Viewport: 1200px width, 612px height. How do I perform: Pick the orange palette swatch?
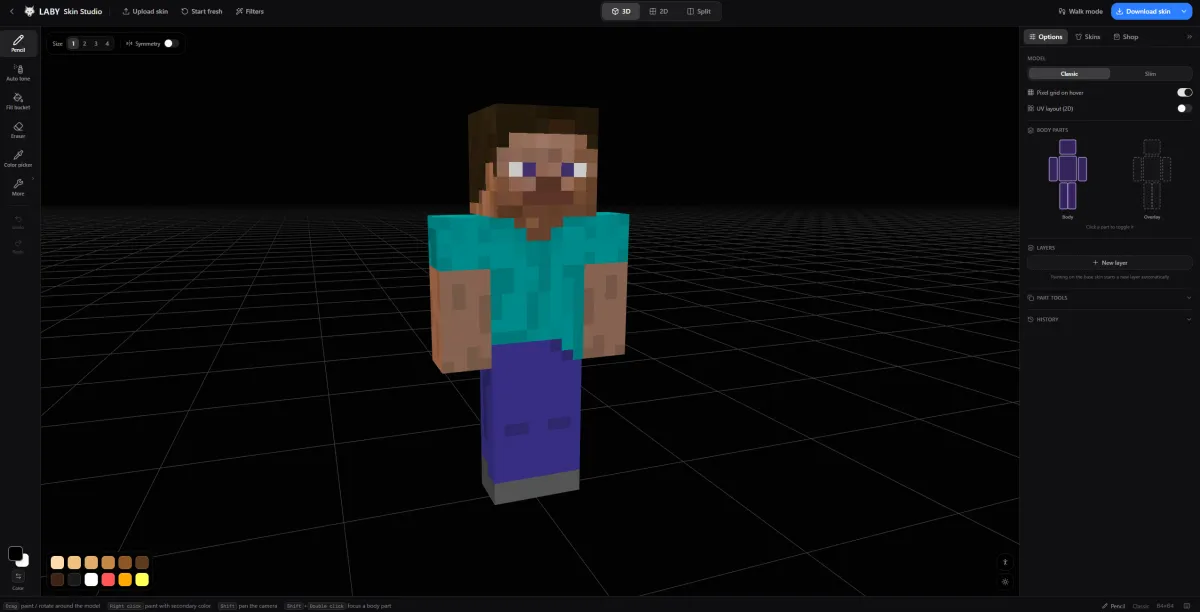coord(125,579)
